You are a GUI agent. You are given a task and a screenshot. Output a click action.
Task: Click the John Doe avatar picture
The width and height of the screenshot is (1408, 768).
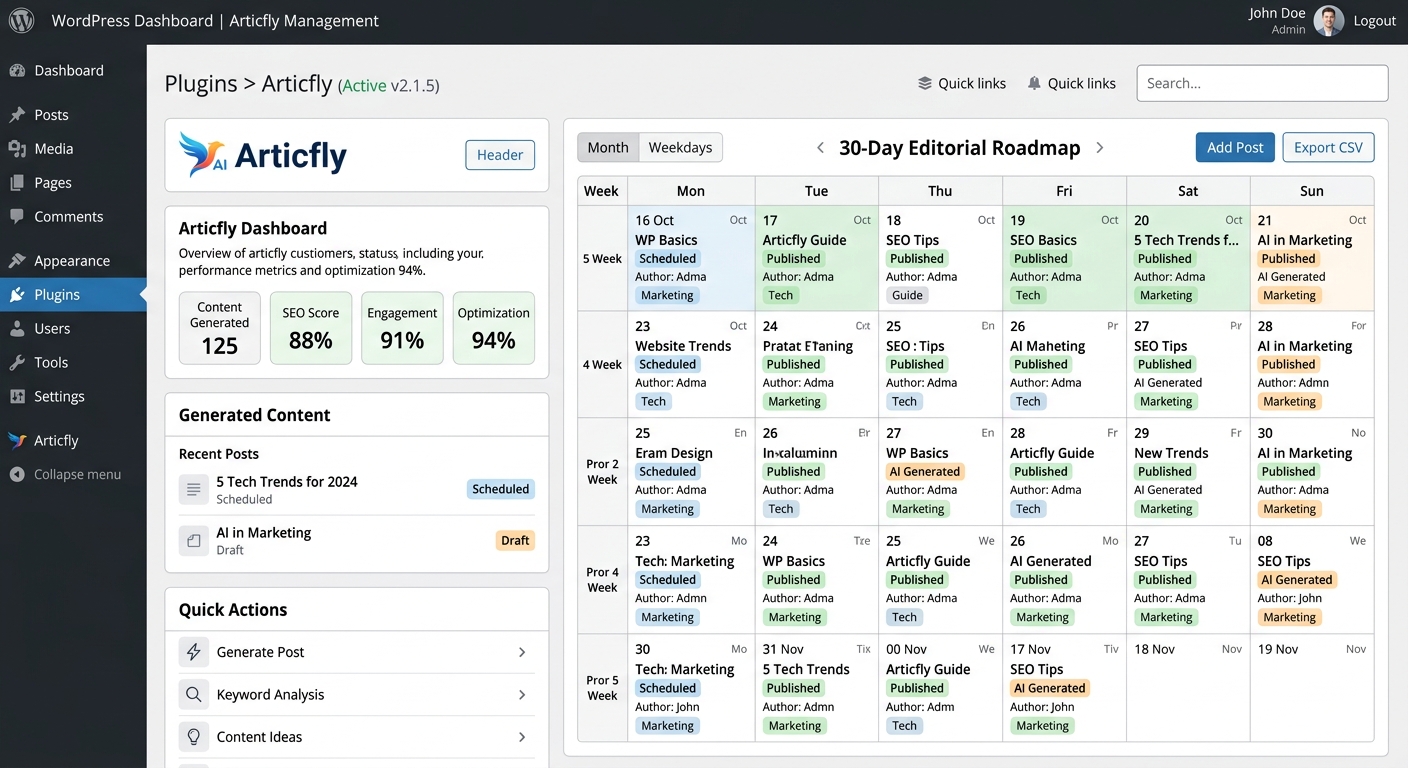(x=1329, y=21)
